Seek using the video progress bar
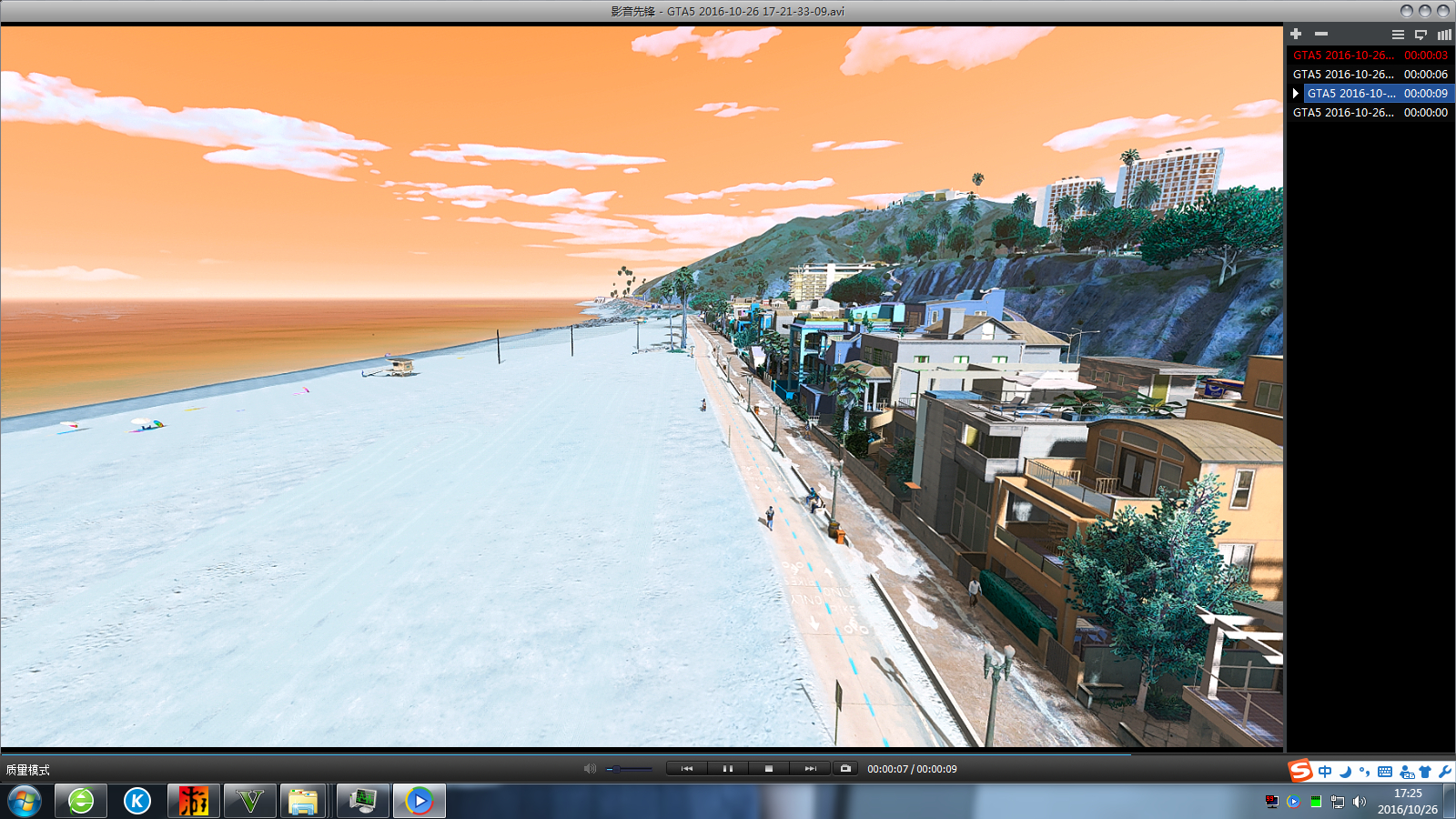Viewport: 1456px width, 819px height. [x=642, y=753]
